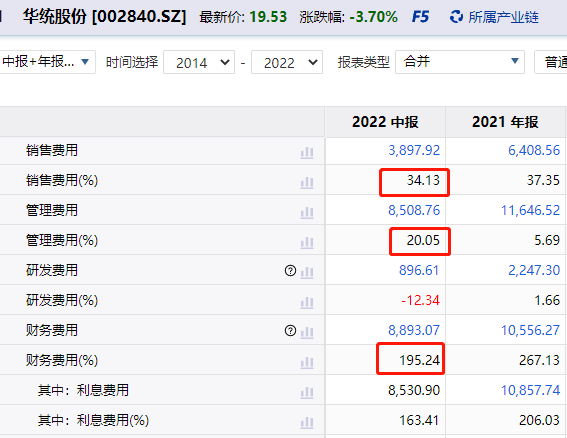Select the 2021 年报 column header
567x438 pixels.
click(505, 122)
